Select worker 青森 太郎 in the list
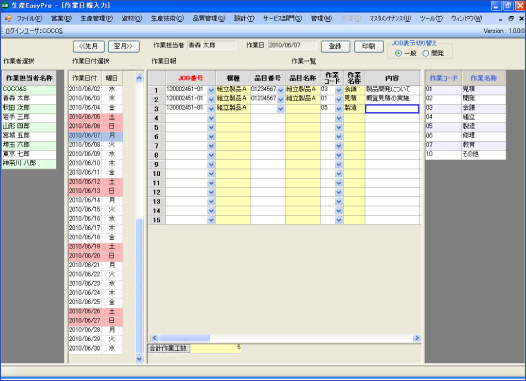Image resolution: width=526 pixels, height=381 pixels. point(29,98)
